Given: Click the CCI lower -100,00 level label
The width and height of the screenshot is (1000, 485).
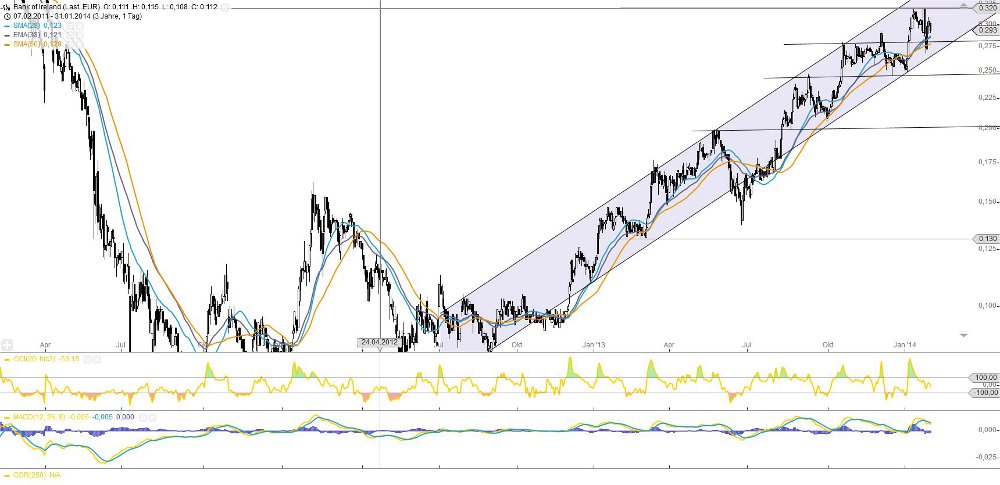Looking at the screenshot, I should pyautogui.click(x=985, y=393).
